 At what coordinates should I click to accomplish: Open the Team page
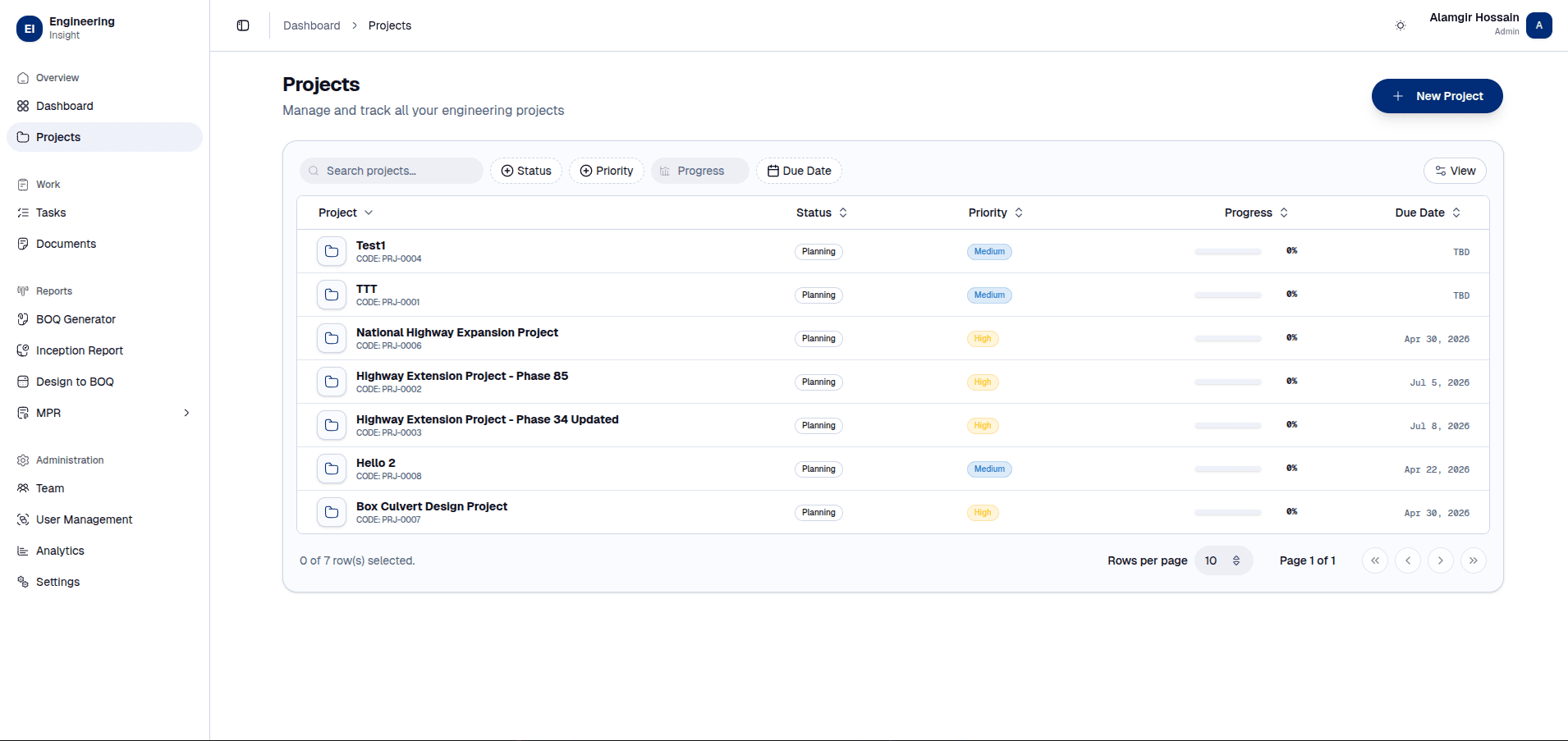pos(50,488)
